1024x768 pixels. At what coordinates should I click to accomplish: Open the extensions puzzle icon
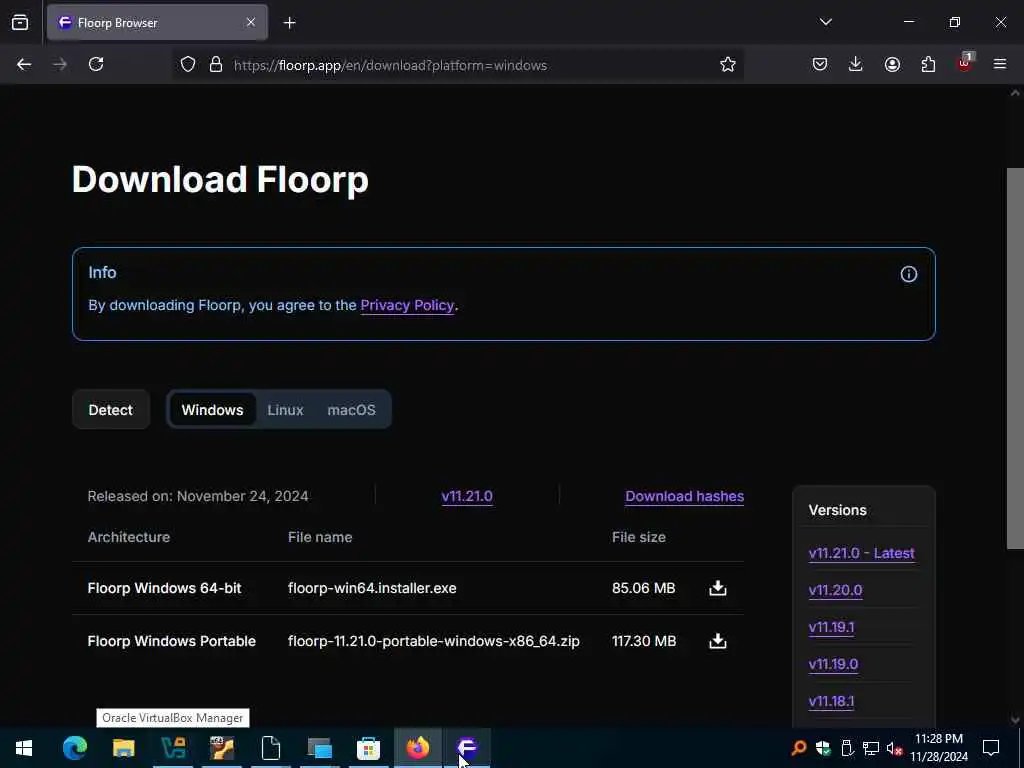click(928, 65)
